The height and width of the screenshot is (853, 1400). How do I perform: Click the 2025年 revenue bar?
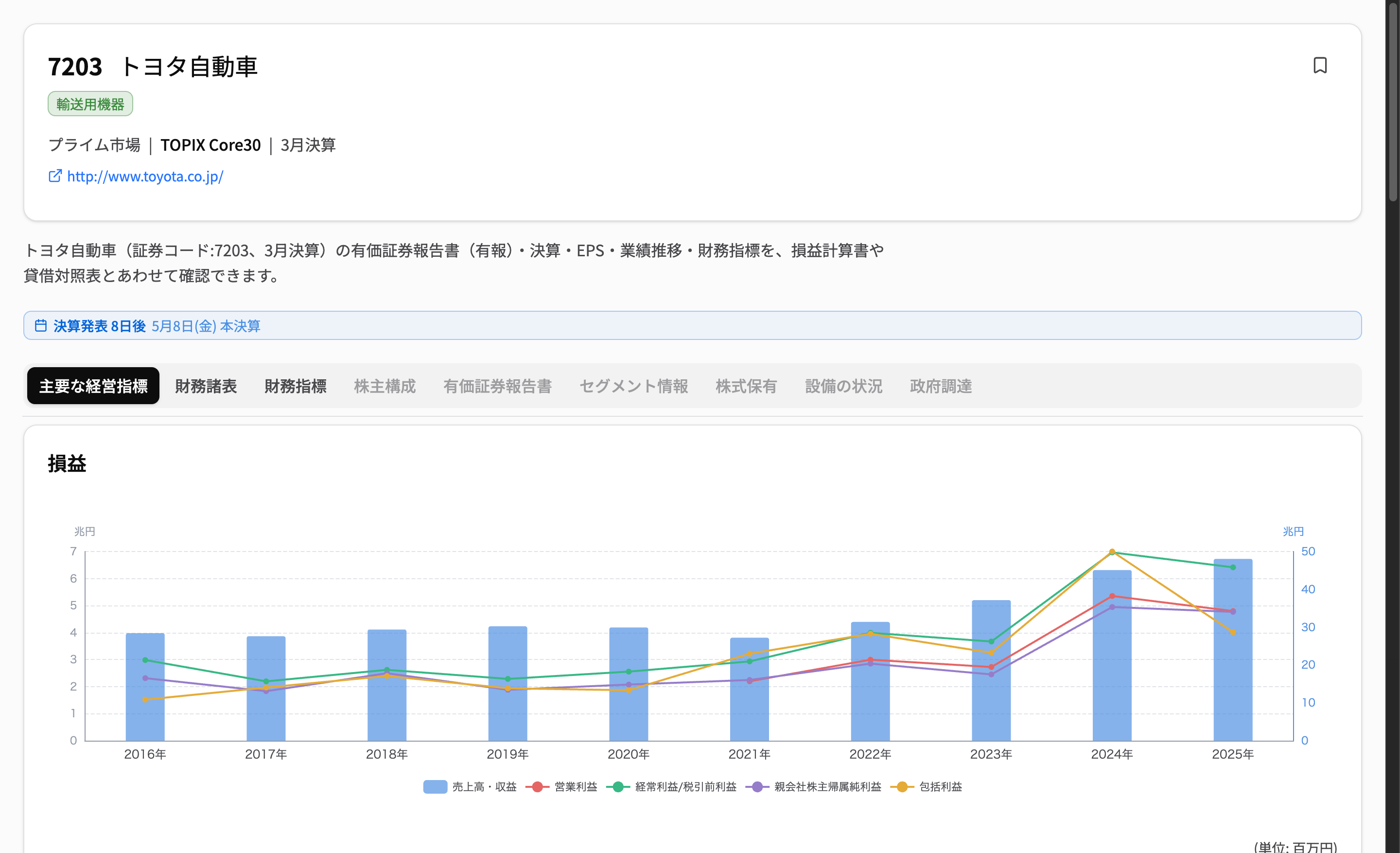(x=1233, y=650)
